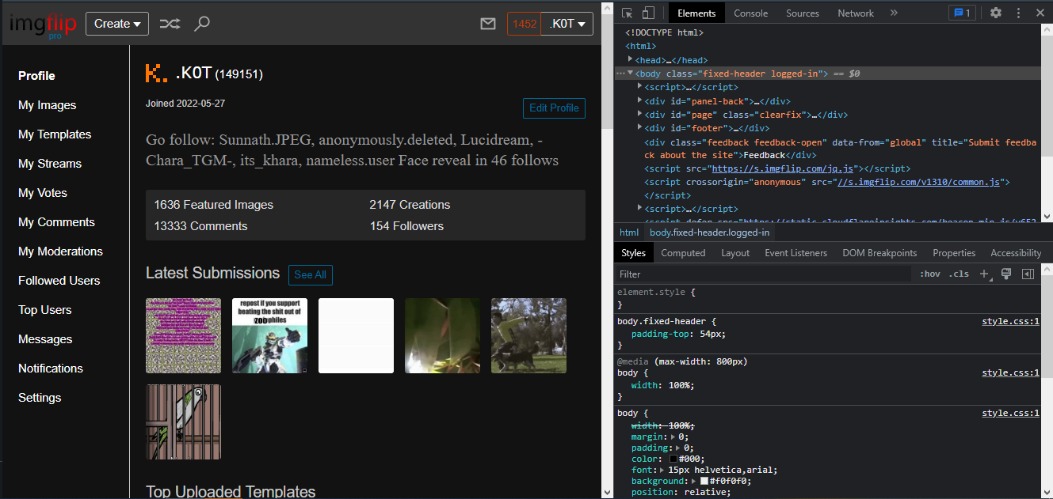The height and width of the screenshot is (499, 1053).
Task: Toggle the .cls class editor button
Action: point(958,274)
